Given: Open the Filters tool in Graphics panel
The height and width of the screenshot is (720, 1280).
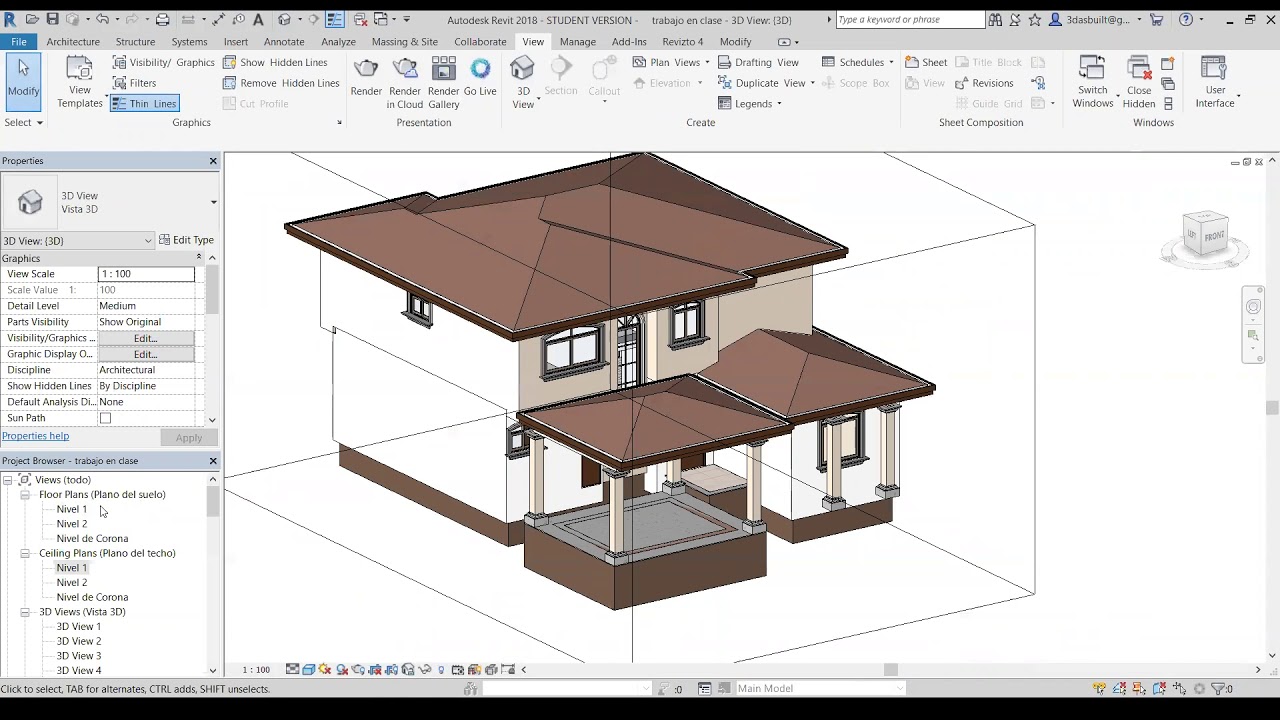Looking at the screenshot, I should (134, 83).
